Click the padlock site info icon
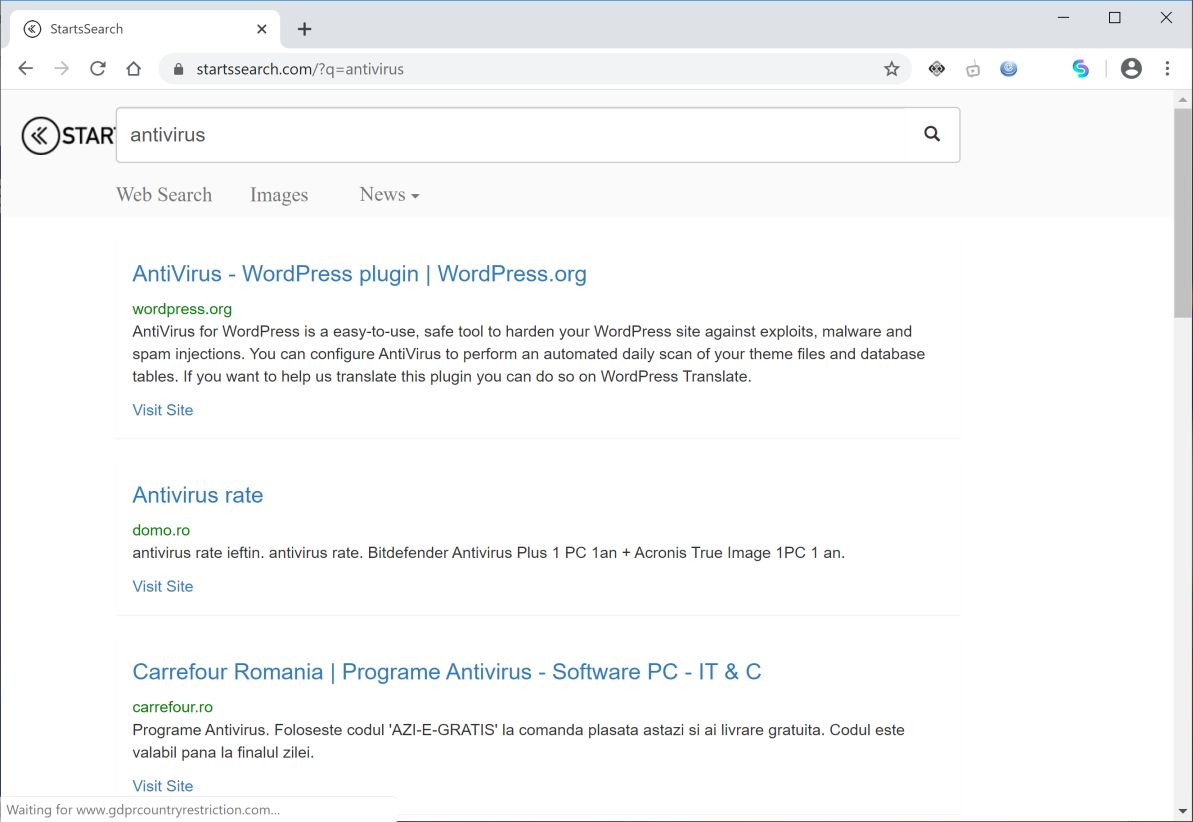Image resolution: width=1193 pixels, height=822 pixels. coord(179,69)
